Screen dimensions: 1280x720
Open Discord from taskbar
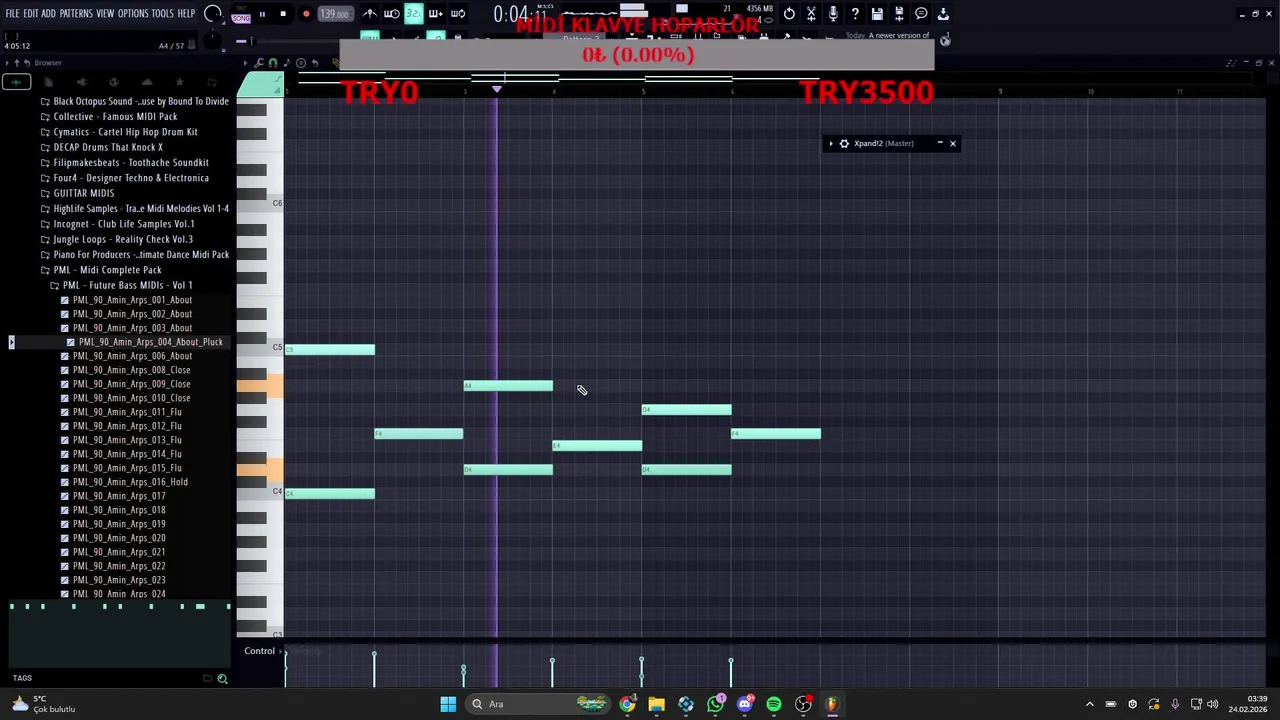click(x=744, y=704)
